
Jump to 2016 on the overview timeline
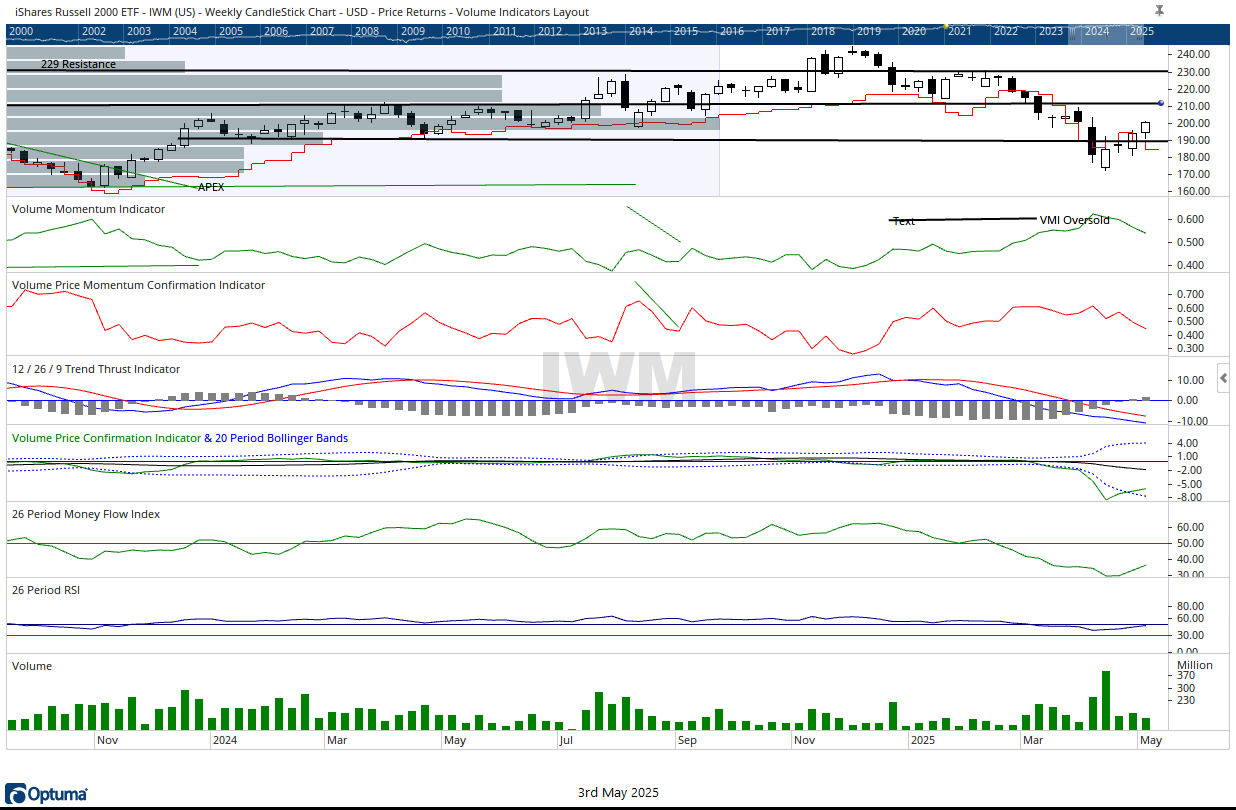tap(732, 32)
